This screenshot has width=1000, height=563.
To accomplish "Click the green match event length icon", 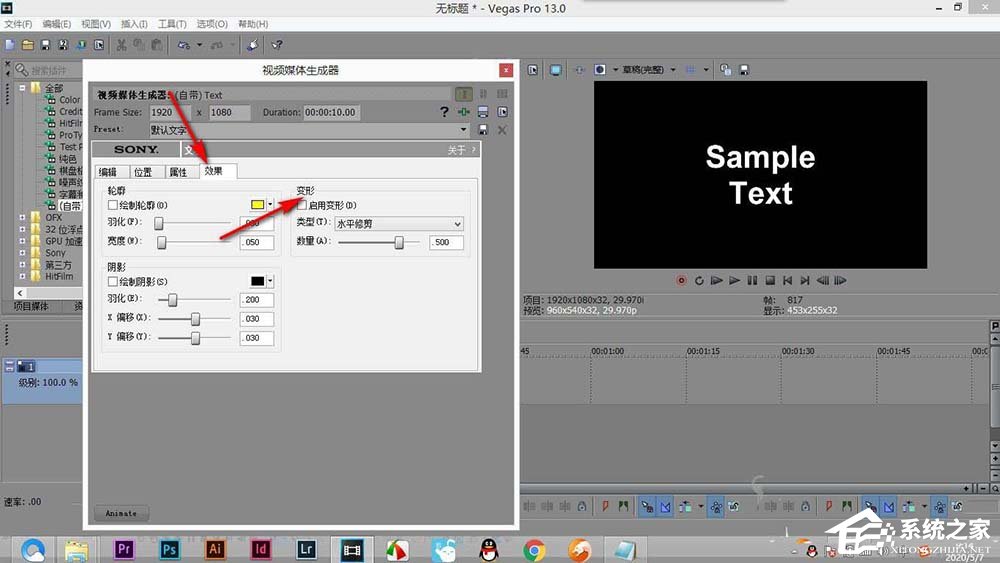I will click(464, 112).
